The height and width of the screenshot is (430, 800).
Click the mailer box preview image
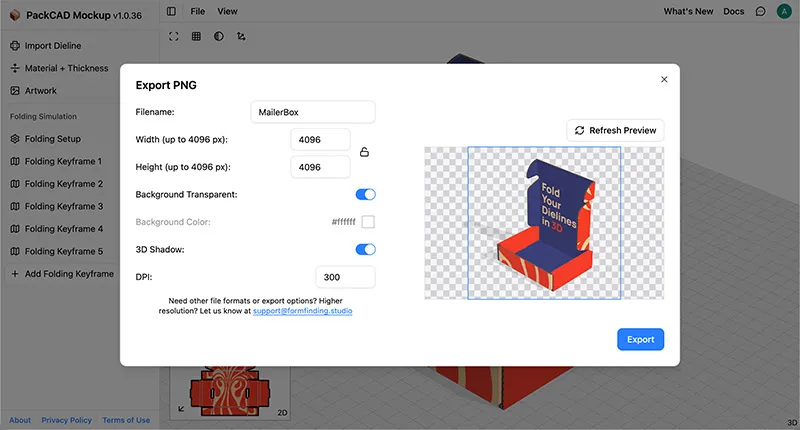pyautogui.click(x=544, y=223)
